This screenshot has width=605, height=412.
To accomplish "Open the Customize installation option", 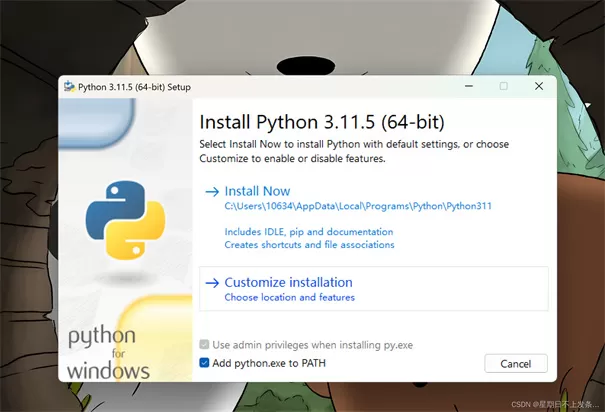I will tap(373, 288).
